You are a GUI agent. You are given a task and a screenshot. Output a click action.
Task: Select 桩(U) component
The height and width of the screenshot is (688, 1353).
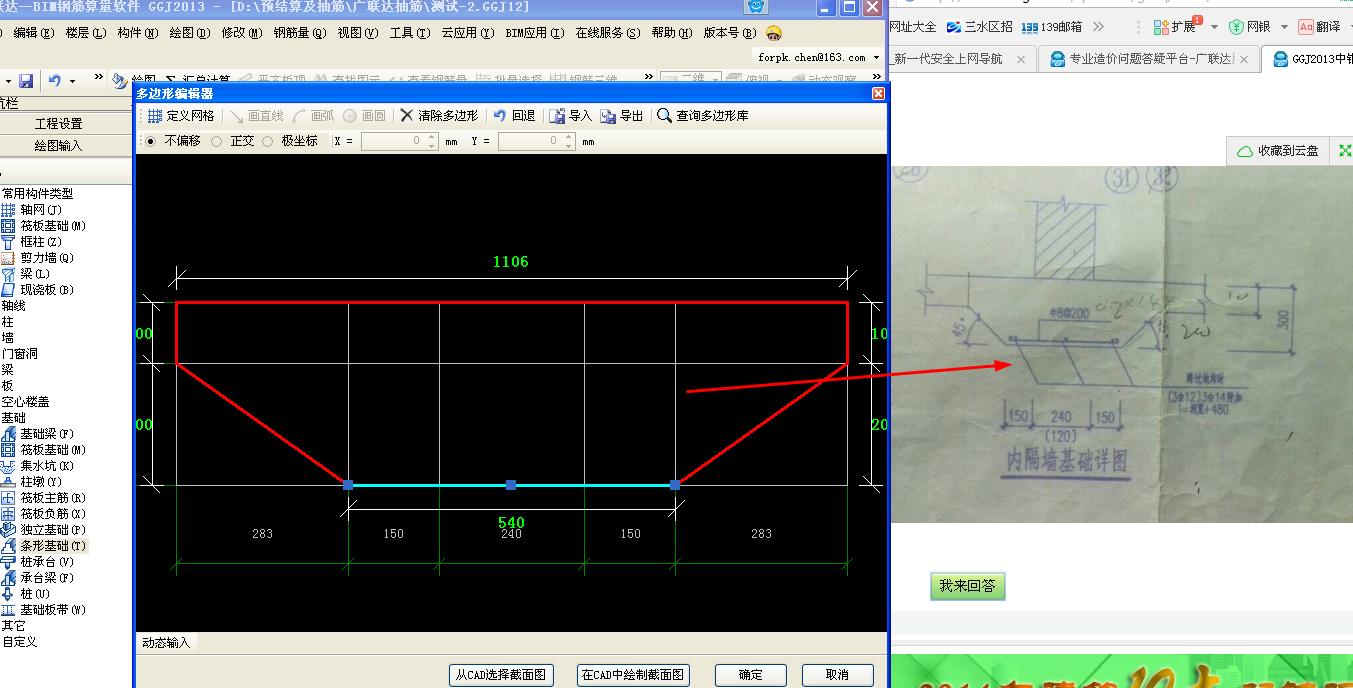pos(26,594)
